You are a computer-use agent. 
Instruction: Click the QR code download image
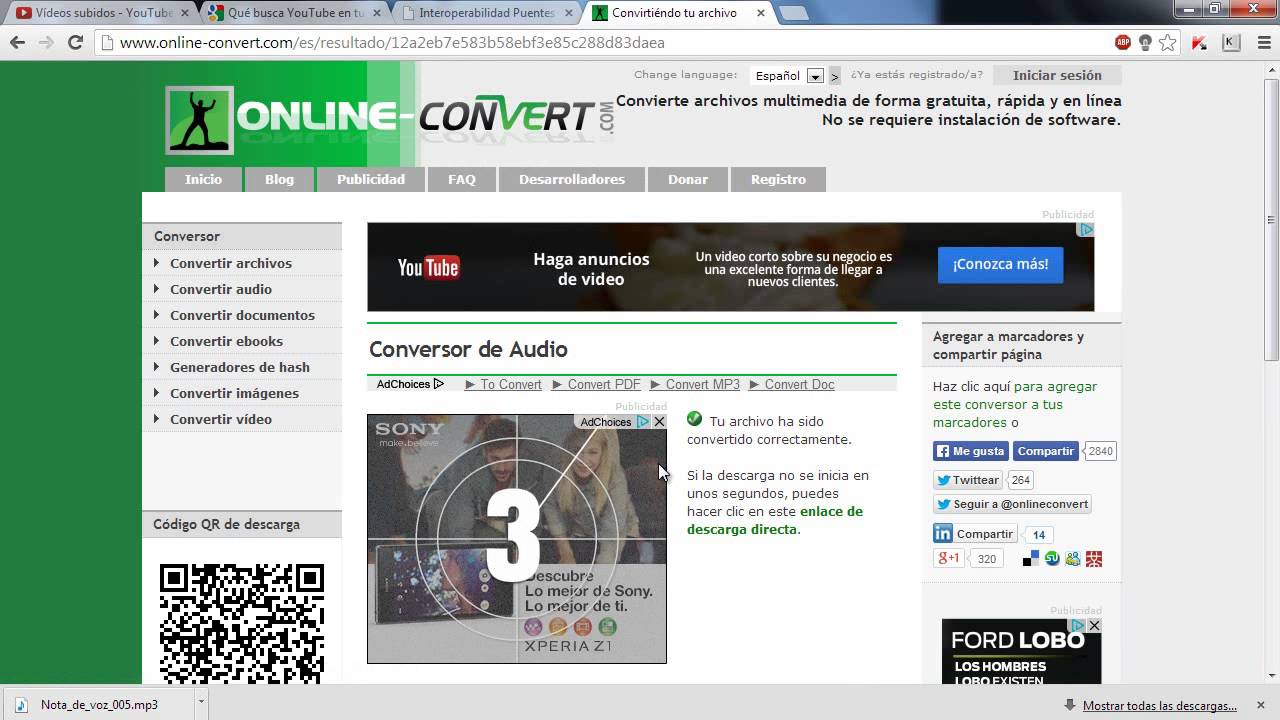pyautogui.click(x=242, y=622)
